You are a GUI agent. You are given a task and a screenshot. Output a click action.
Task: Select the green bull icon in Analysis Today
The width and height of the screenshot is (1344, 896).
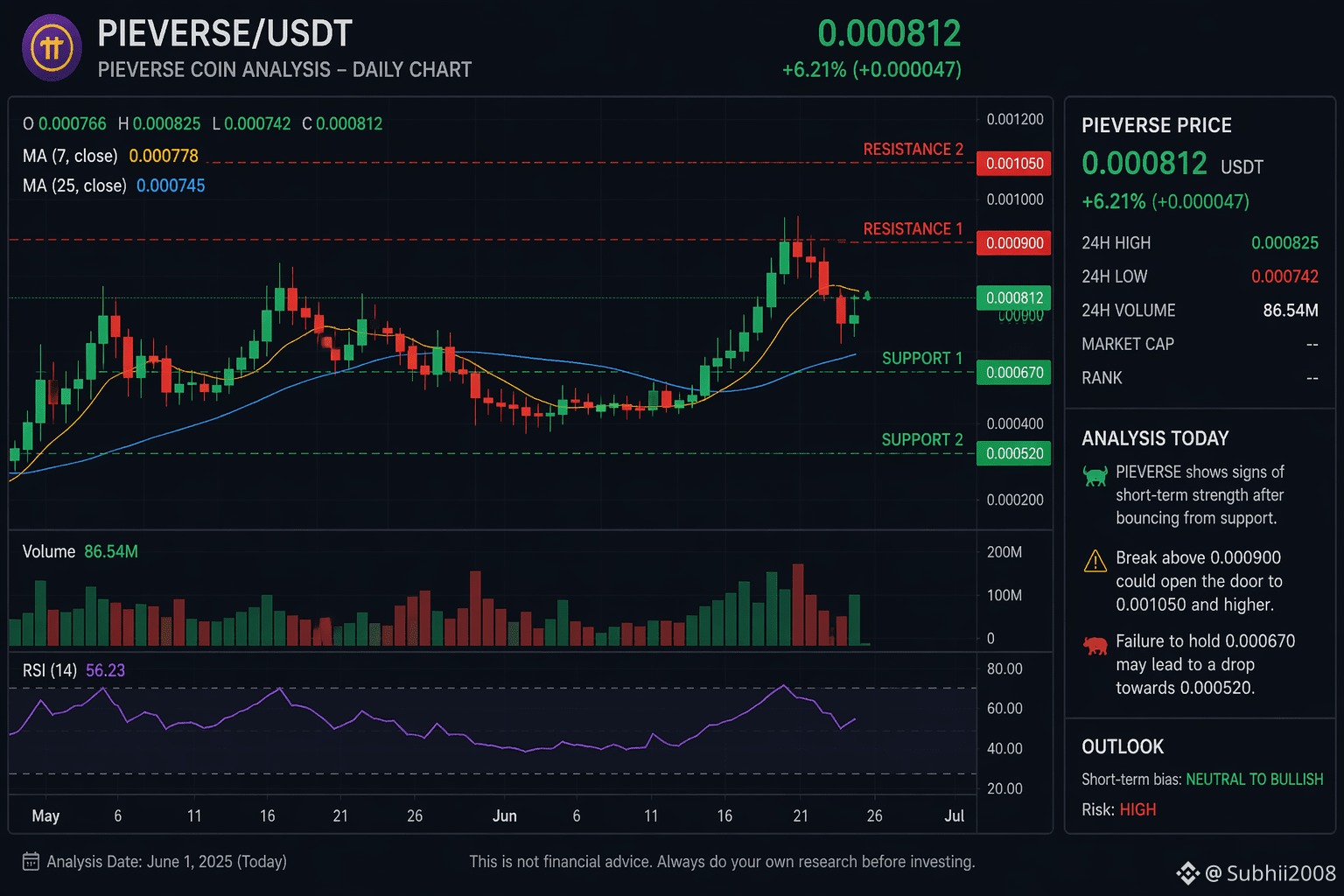pyautogui.click(x=1095, y=476)
